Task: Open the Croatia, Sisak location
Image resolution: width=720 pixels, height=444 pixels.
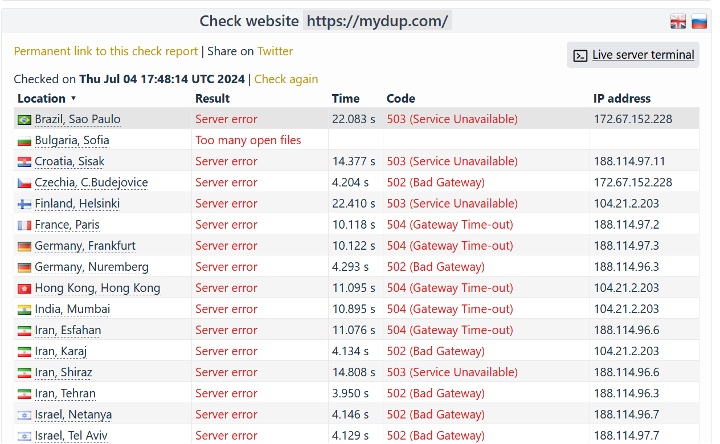Action: 69,162
